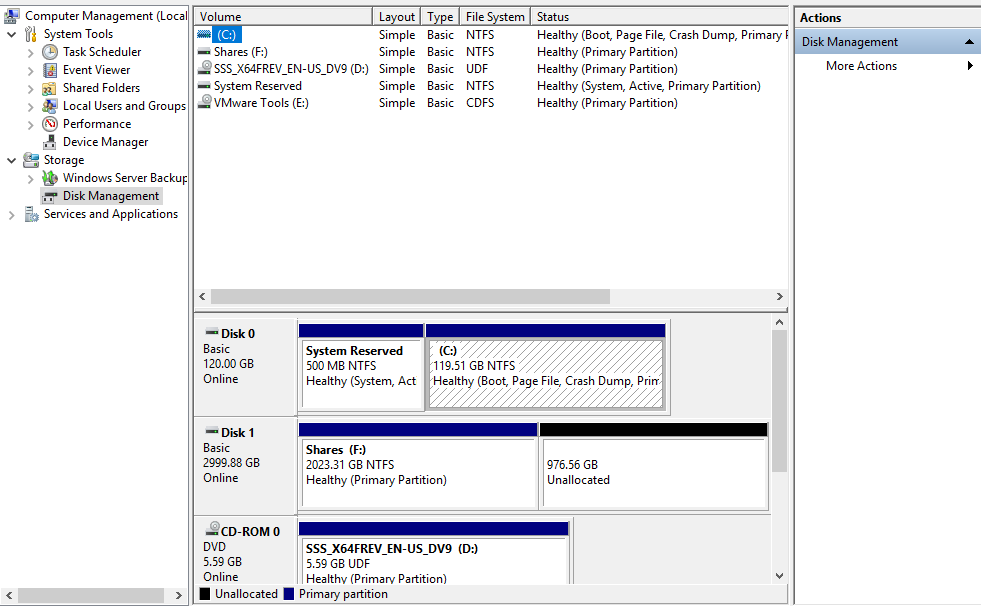This screenshot has width=981, height=606.
Task: Collapse the System Tools node
Action: pos(11,34)
